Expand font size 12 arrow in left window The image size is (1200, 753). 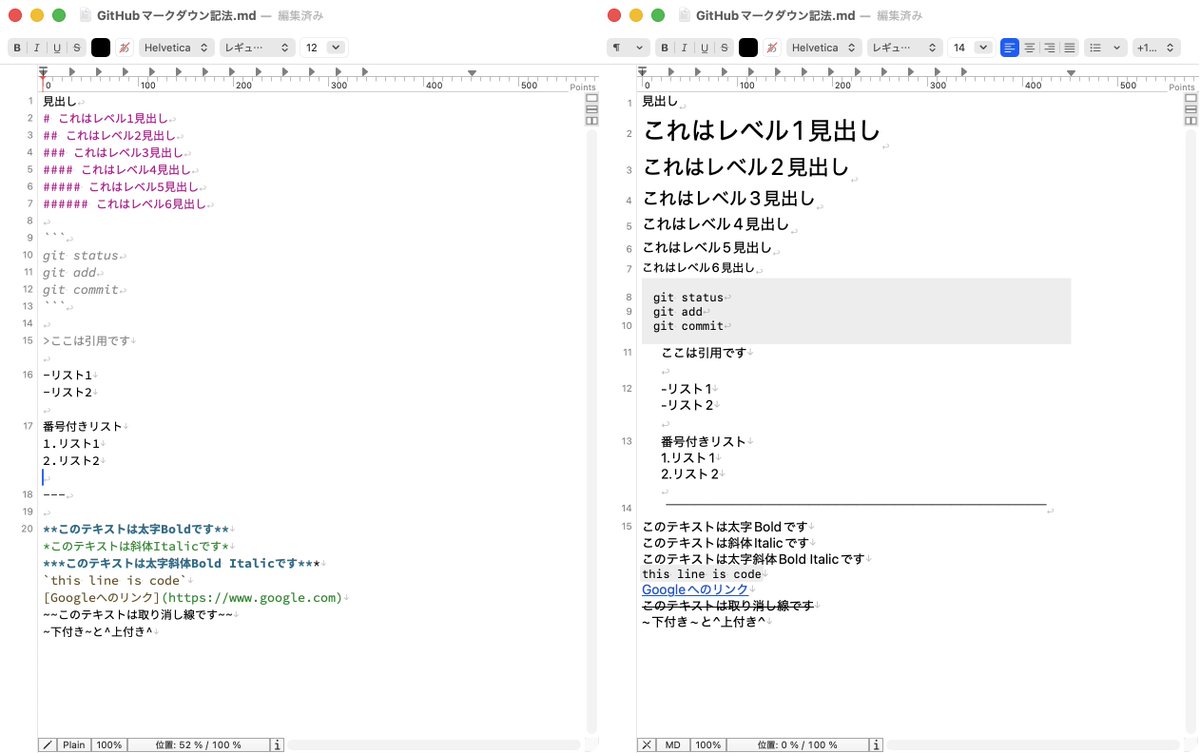tap(335, 47)
